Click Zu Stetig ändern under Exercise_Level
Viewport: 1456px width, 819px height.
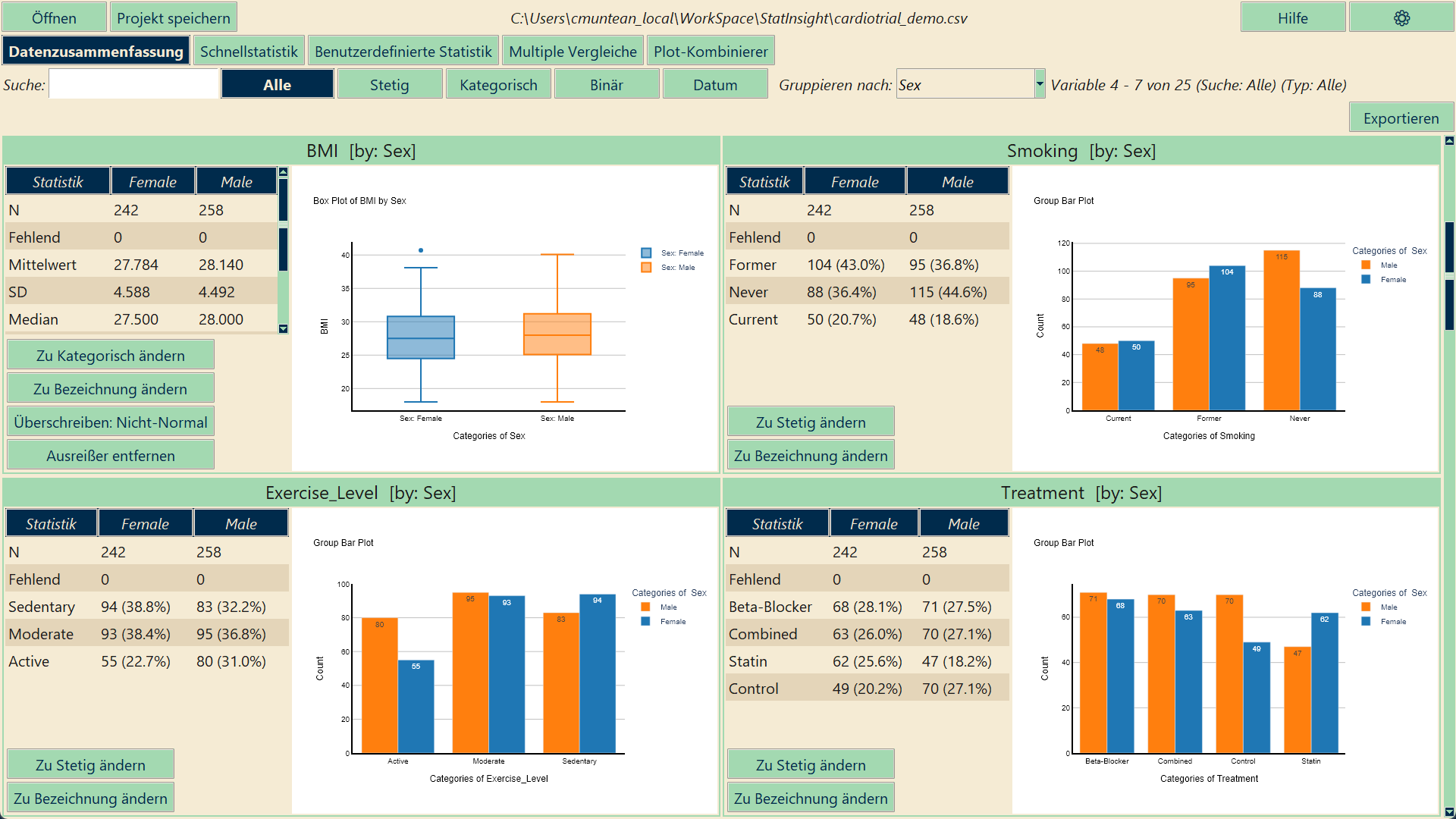click(x=90, y=764)
